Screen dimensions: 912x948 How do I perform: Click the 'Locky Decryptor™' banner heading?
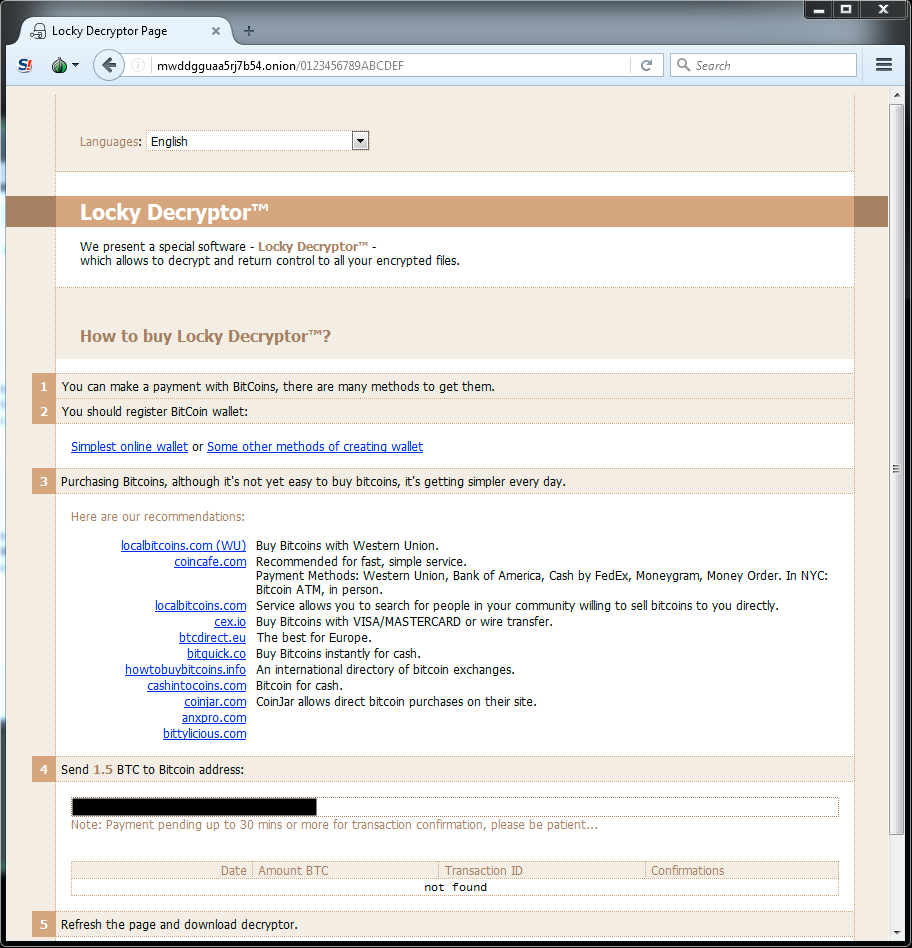tap(174, 212)
